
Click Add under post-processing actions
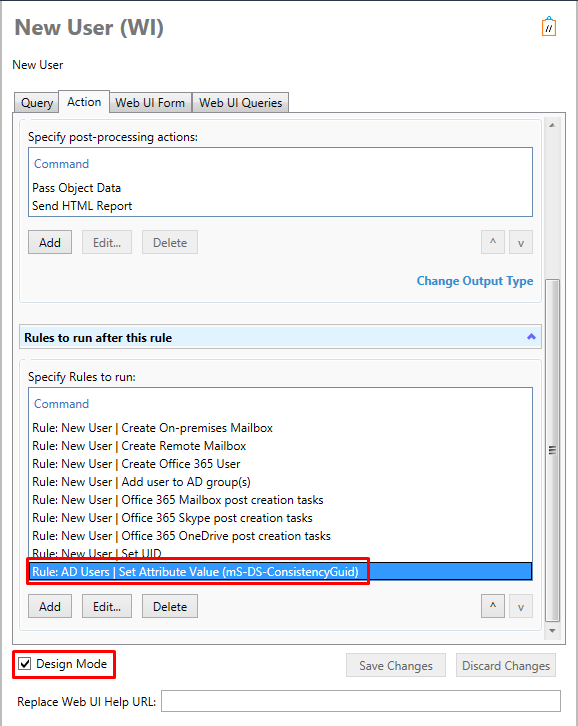click(50, 242)
